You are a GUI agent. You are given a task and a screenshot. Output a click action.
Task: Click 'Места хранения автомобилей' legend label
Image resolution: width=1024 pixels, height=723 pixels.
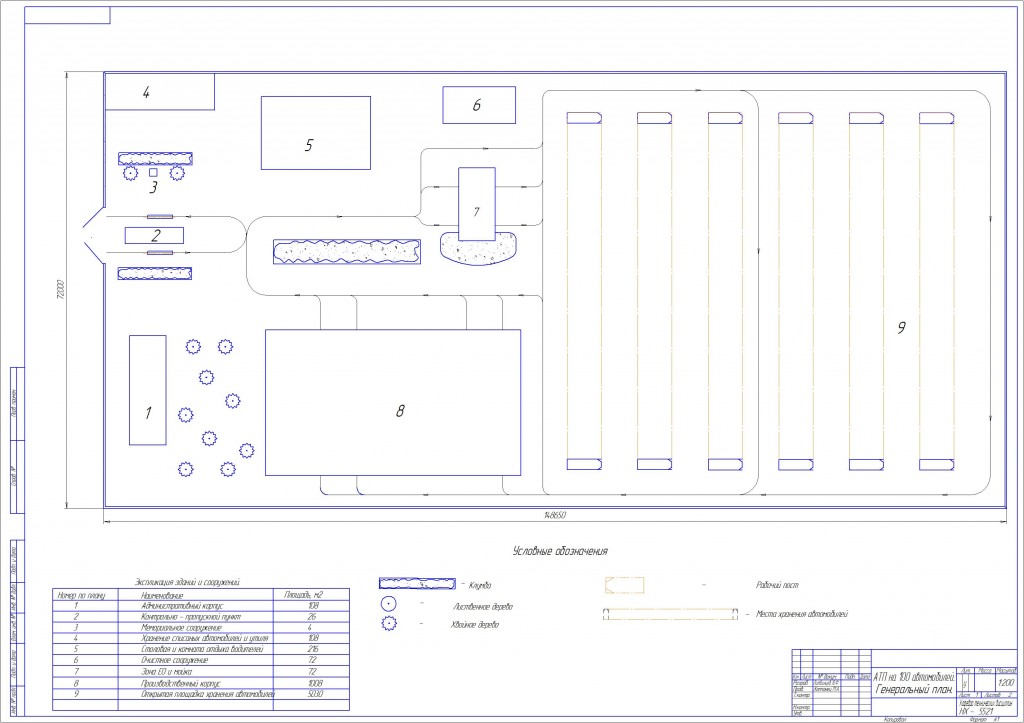[802, 614]
